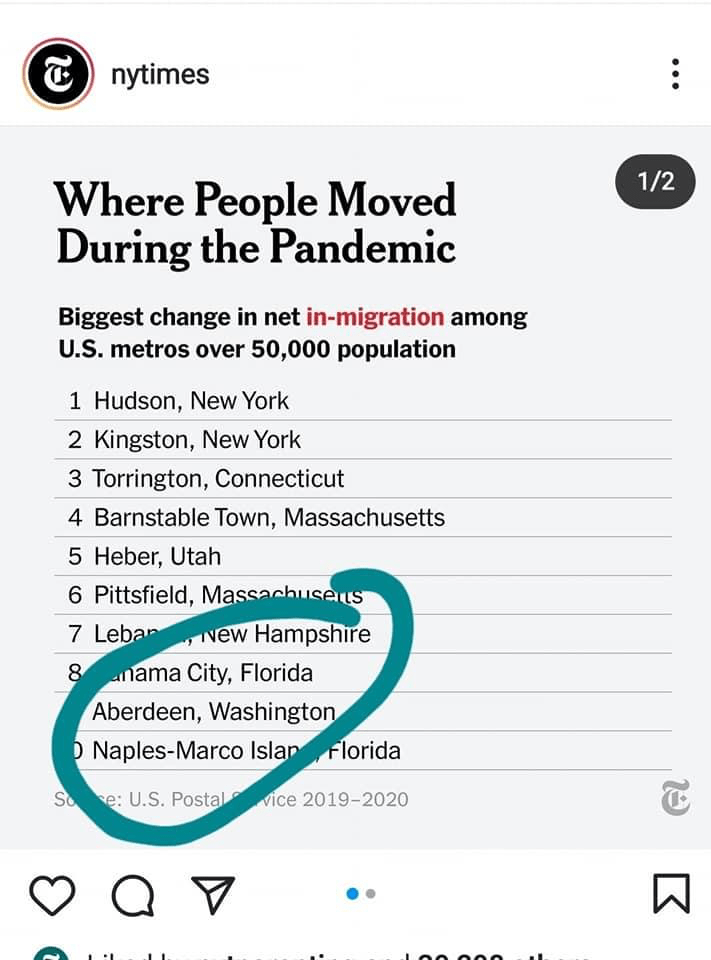
Task: Go to second slide via gray dot
Action: coord(371,894)
